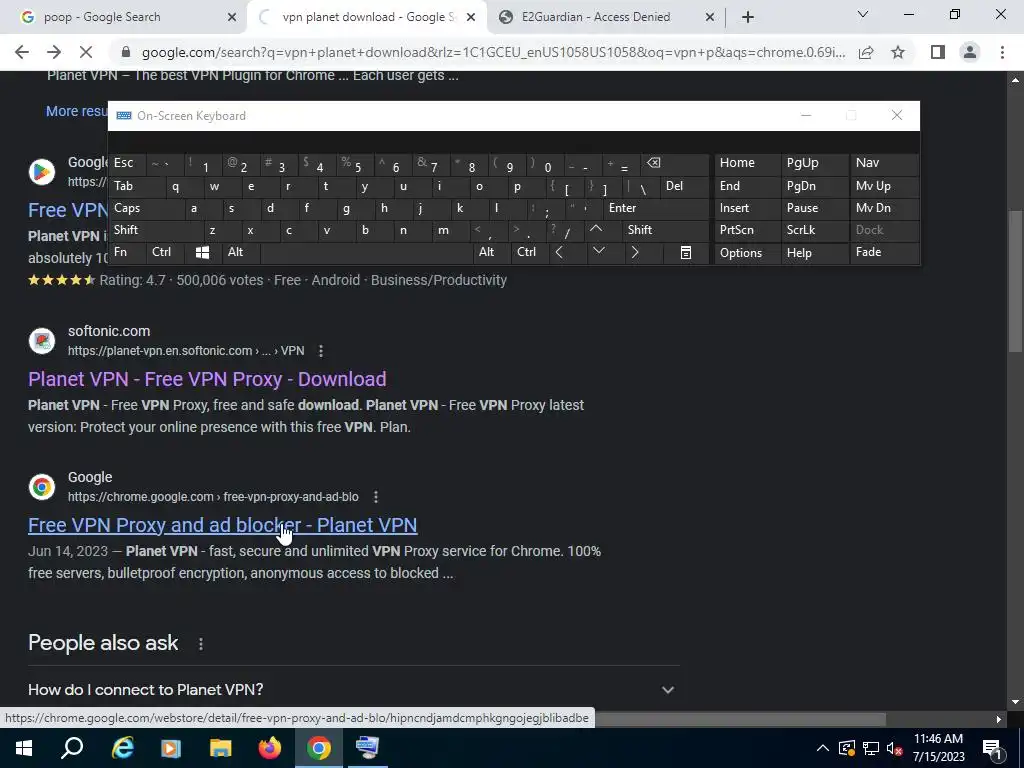
Task: Switch to the 'poop - Google Search' tab
Action: click(x=124, y=17)
